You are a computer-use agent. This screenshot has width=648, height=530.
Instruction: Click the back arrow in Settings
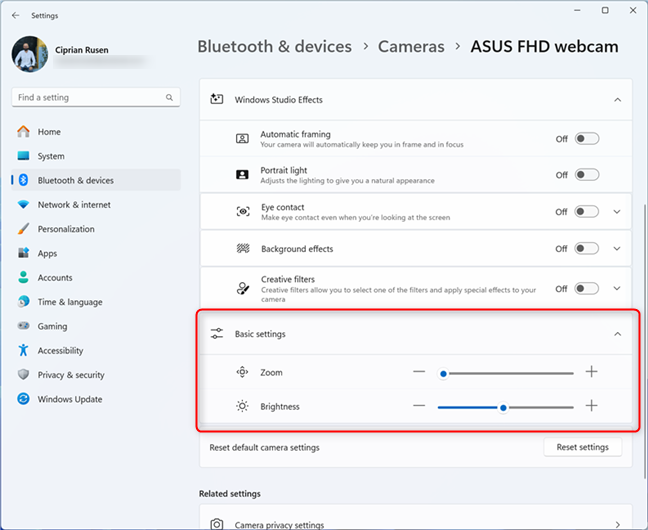[16, 15]
